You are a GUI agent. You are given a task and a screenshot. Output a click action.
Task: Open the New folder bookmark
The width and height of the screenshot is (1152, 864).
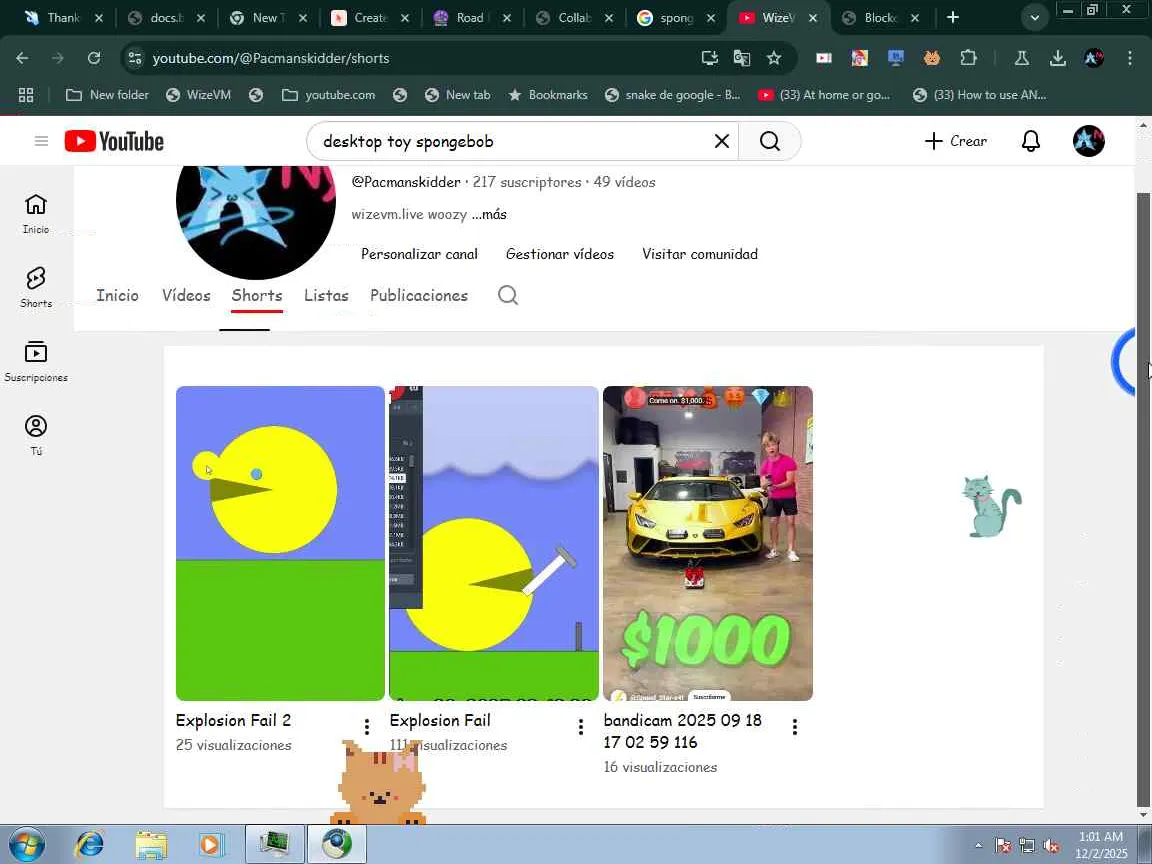107,95
